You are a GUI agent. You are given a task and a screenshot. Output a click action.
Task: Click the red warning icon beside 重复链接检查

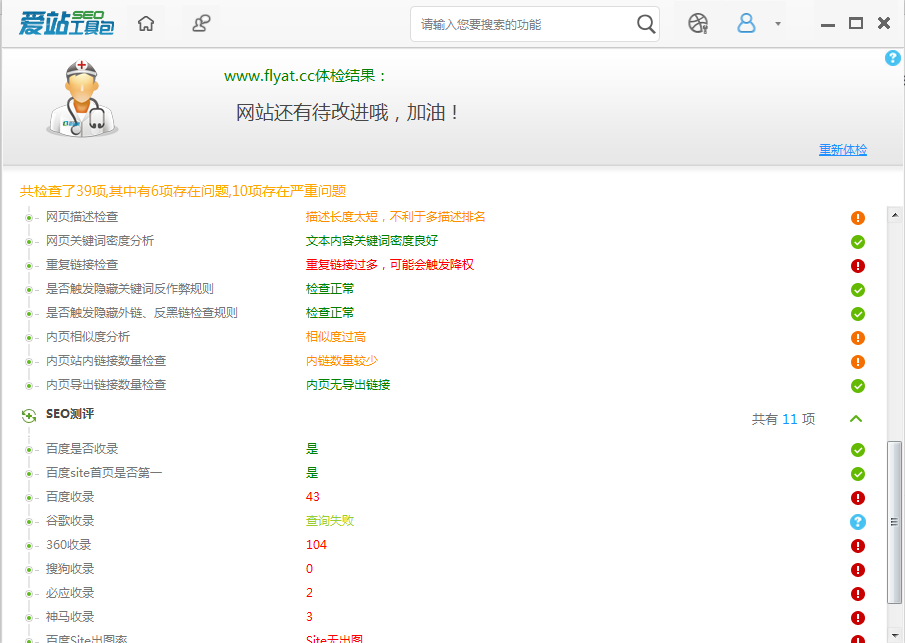pos(857,265)
